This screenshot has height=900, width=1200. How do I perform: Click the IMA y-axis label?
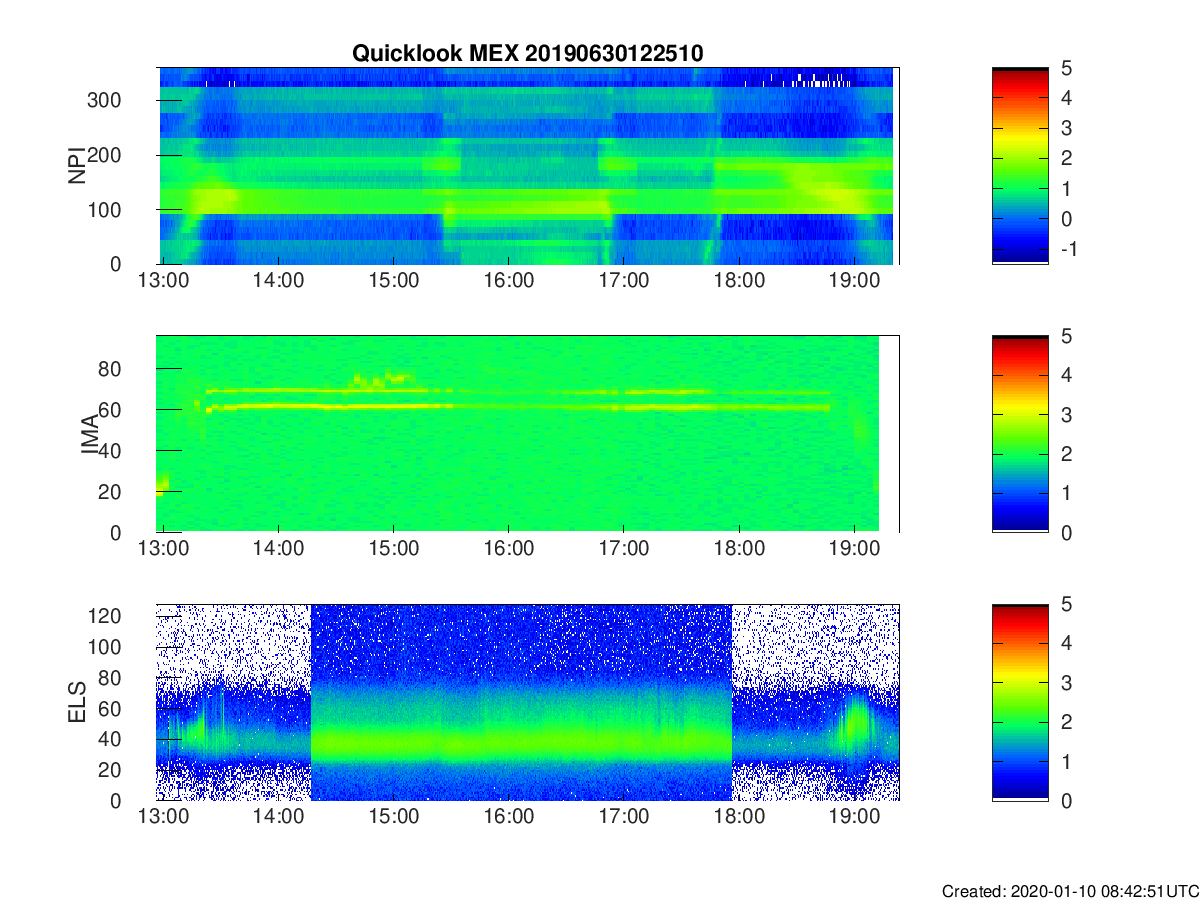click(89, 434)
